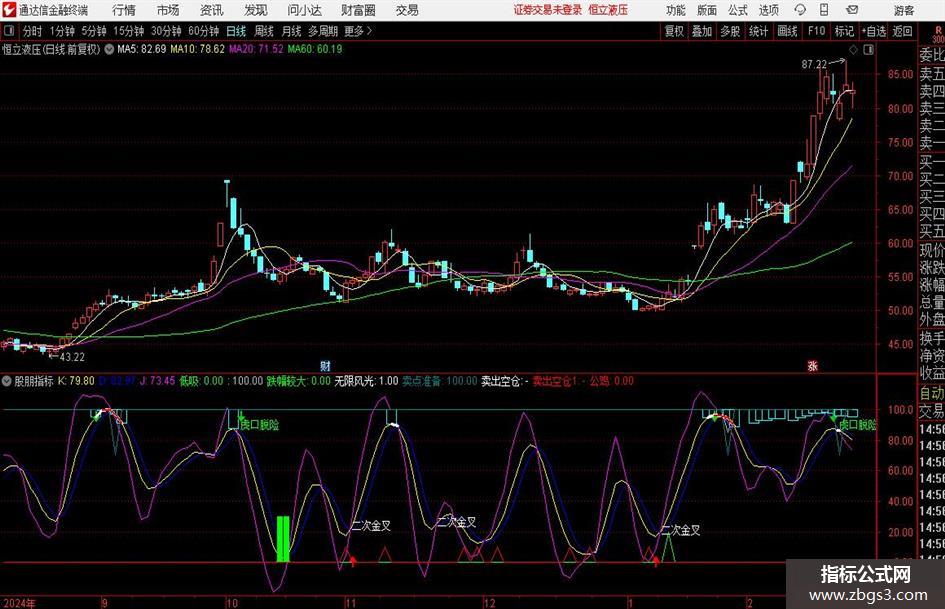Click the 43.22 low price label

pyautogui.click(x=72, y=357)
